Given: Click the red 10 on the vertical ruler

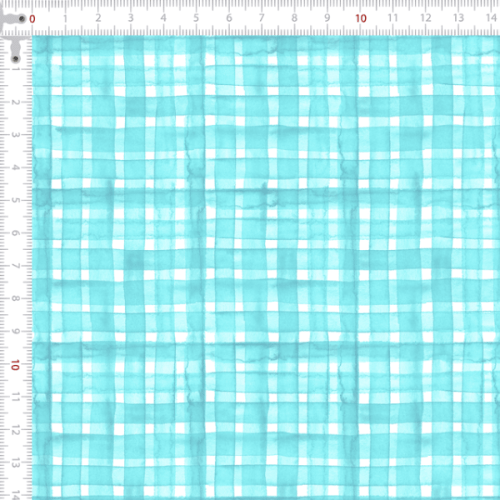Looking at the screenshot, I should point(15,365).
